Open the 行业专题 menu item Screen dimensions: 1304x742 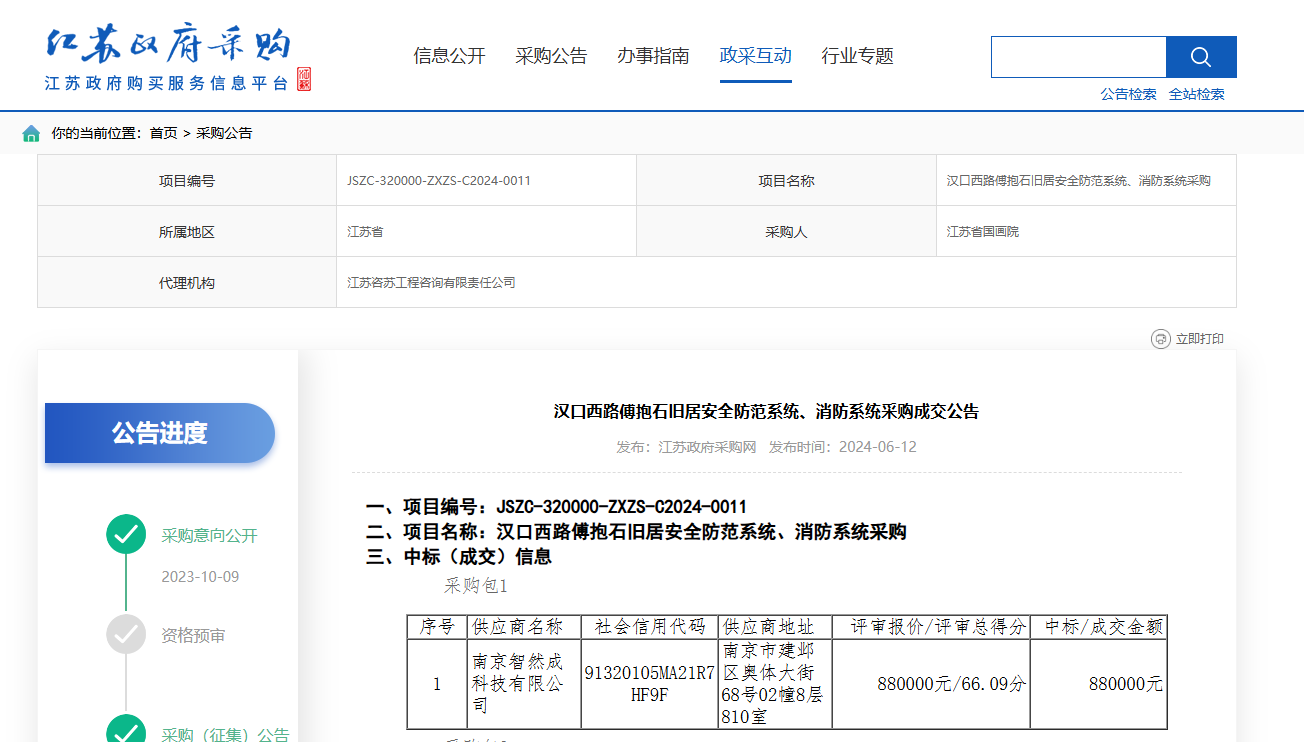tap(857, 56)
